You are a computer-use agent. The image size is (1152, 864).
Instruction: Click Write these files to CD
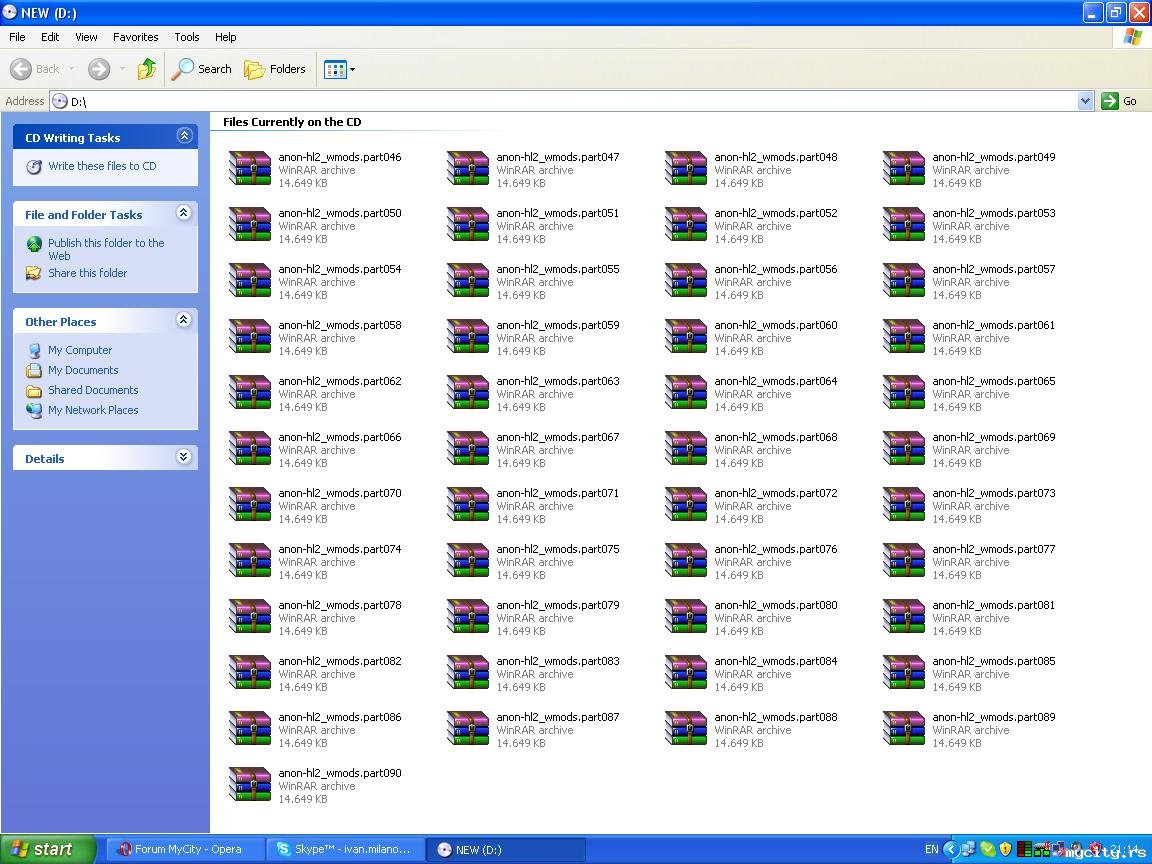tap(102, 166)
